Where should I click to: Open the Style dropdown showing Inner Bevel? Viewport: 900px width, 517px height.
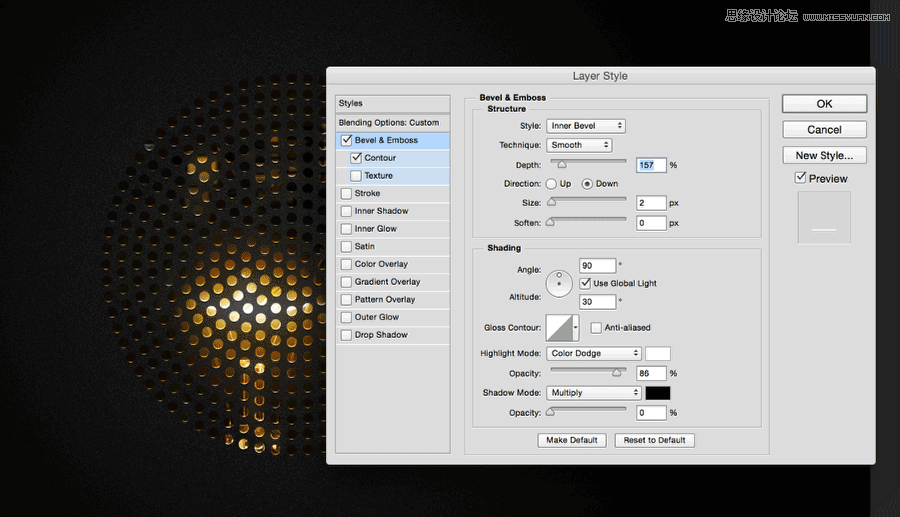coord(586,126)
